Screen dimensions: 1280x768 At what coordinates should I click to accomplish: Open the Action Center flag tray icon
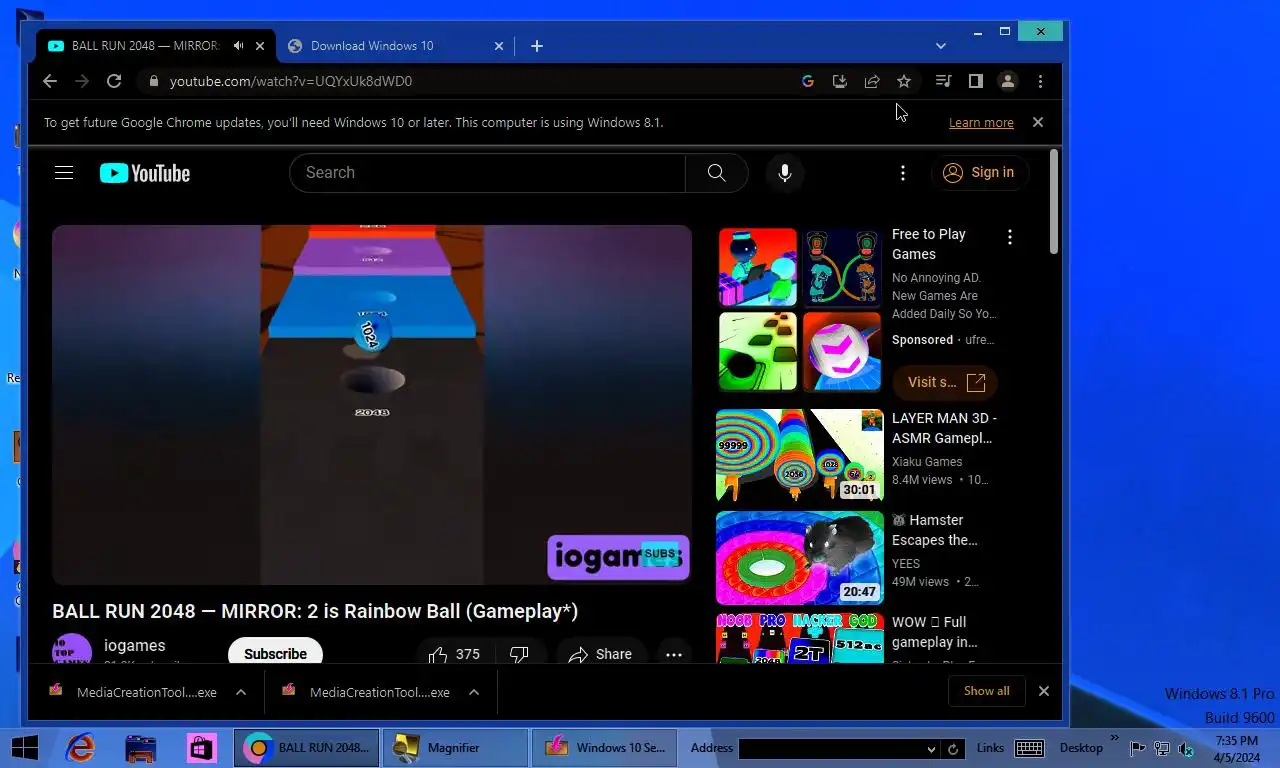click(1138, 748)
